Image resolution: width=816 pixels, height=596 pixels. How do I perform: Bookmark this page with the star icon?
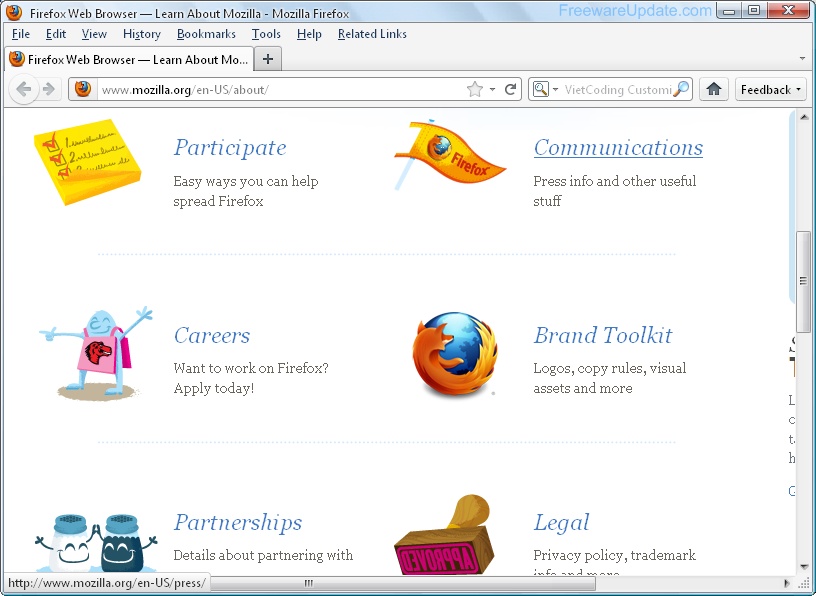tap(475, 90)
